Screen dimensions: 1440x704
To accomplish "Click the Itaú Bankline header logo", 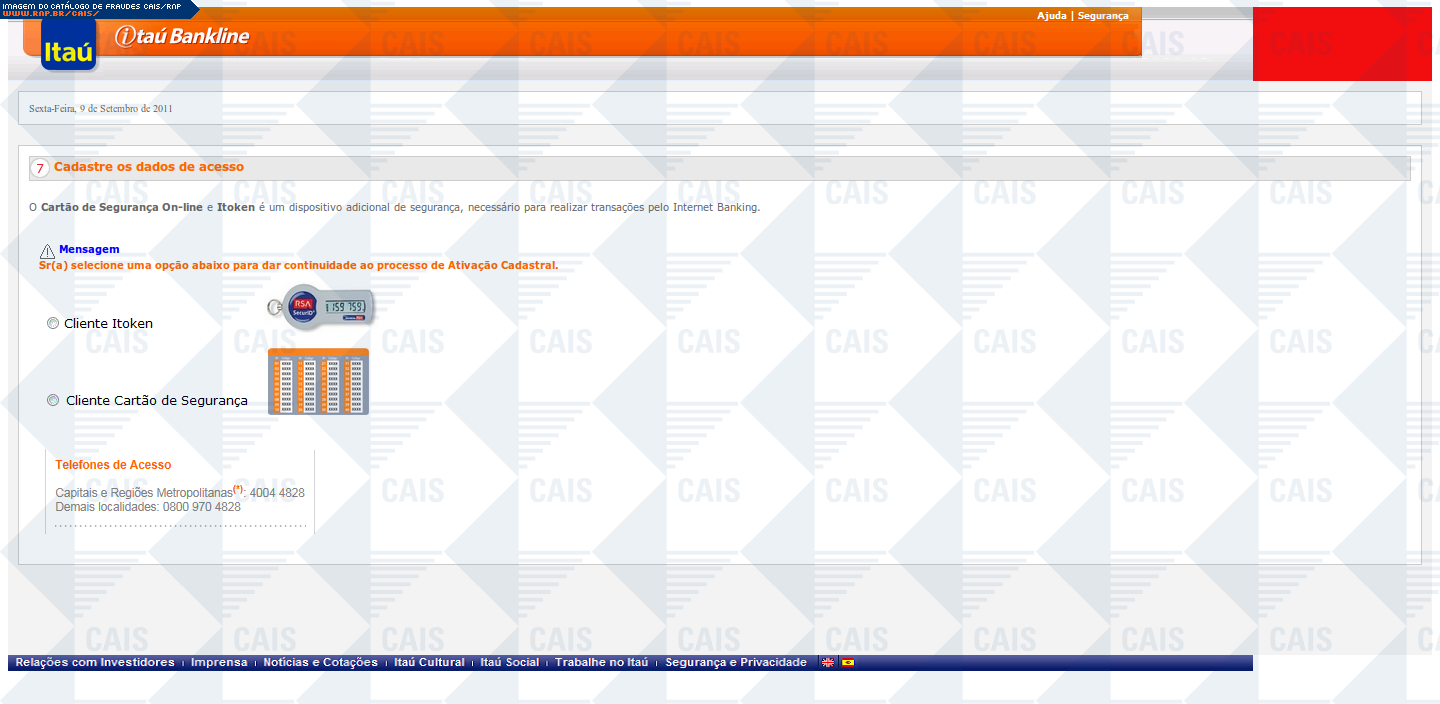I will [x=182, y=37].
